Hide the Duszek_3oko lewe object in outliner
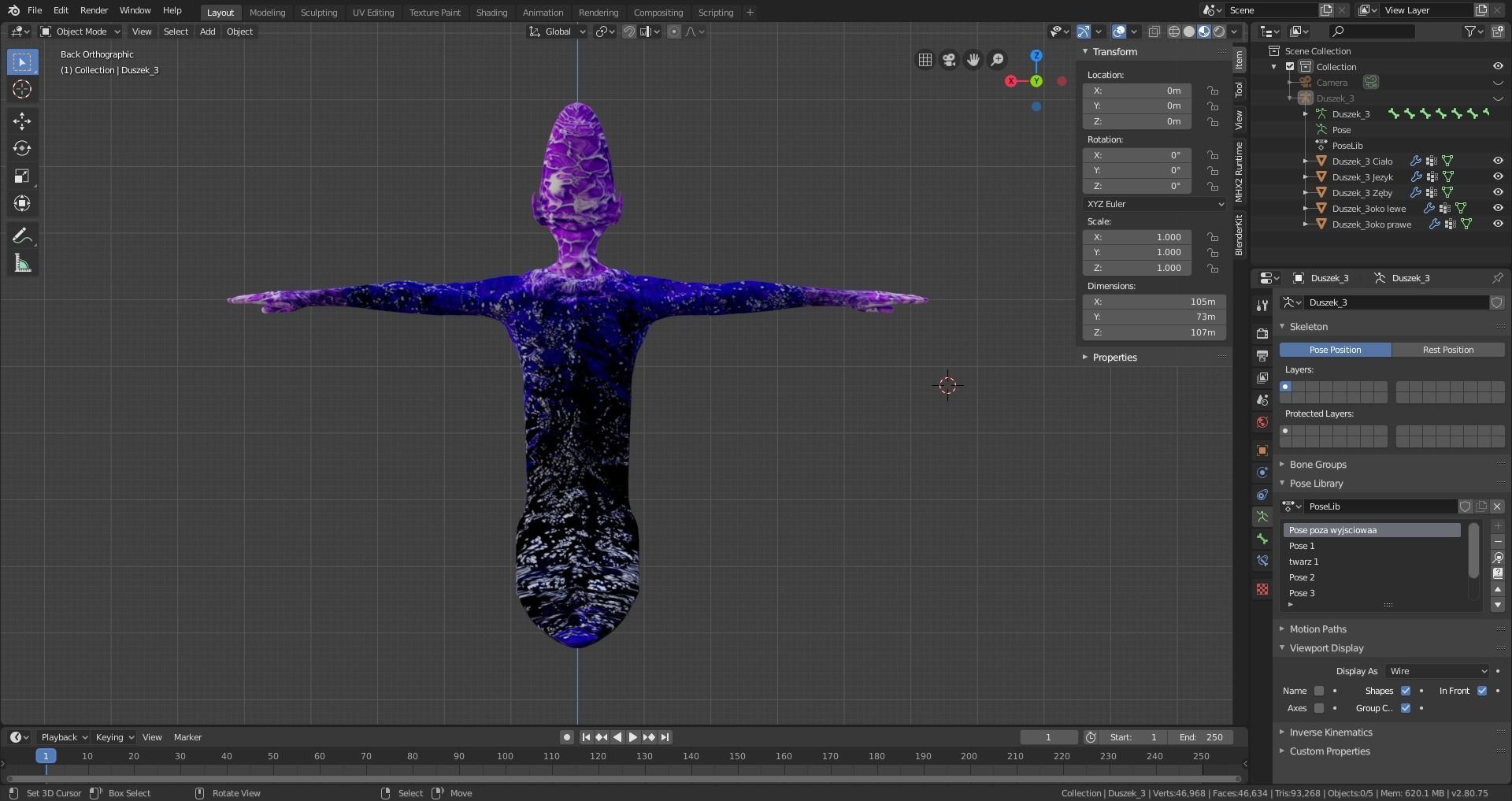The height and width of the screenshot is (801, 1512). point(1498,208)
